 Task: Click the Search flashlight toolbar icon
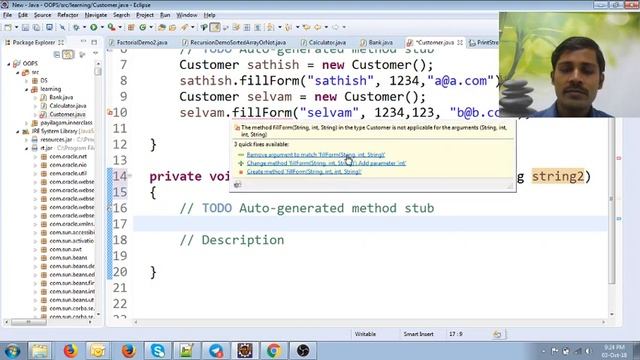(x=184, y=27)
